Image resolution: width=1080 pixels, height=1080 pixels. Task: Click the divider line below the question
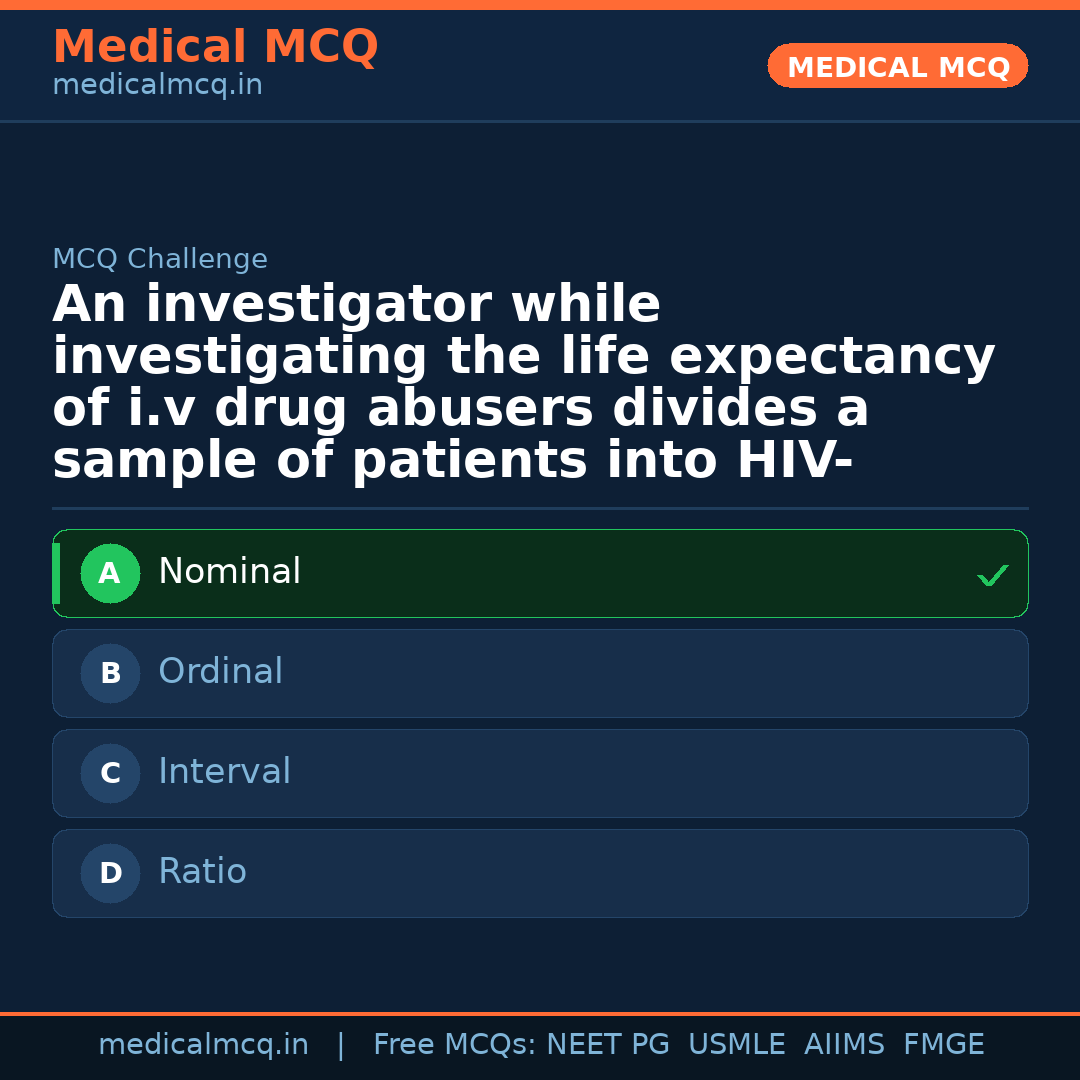tap(540, 508)
